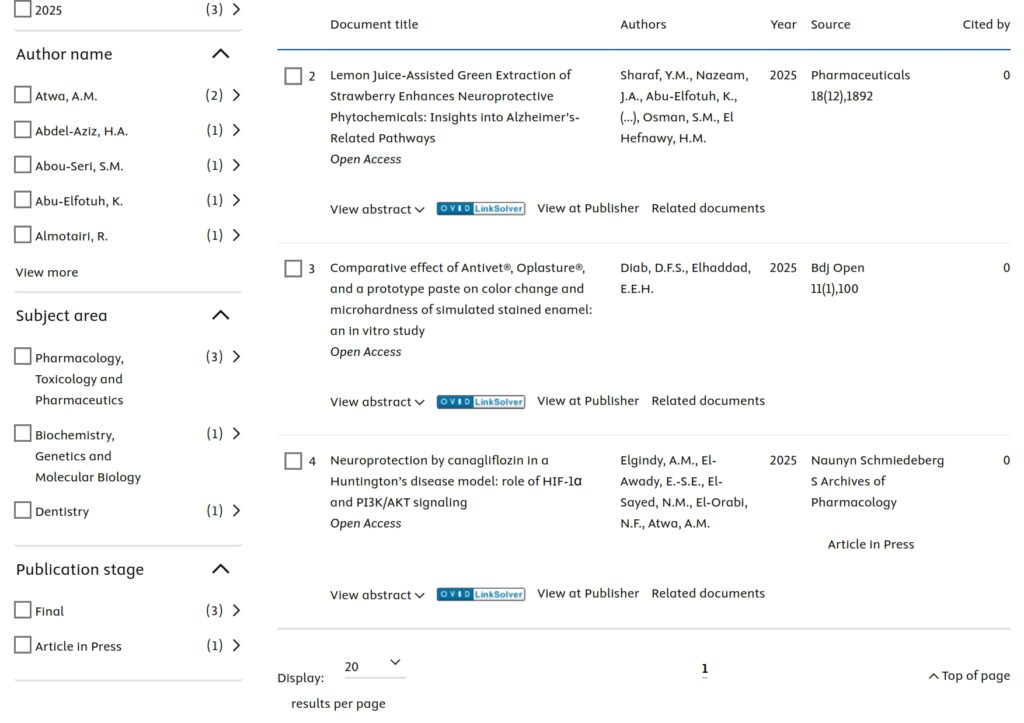The width and height of the screenshot is (1024, 723).
Task: Click the arrow next to Final publication stage
Action: click(x=236, y=610)
